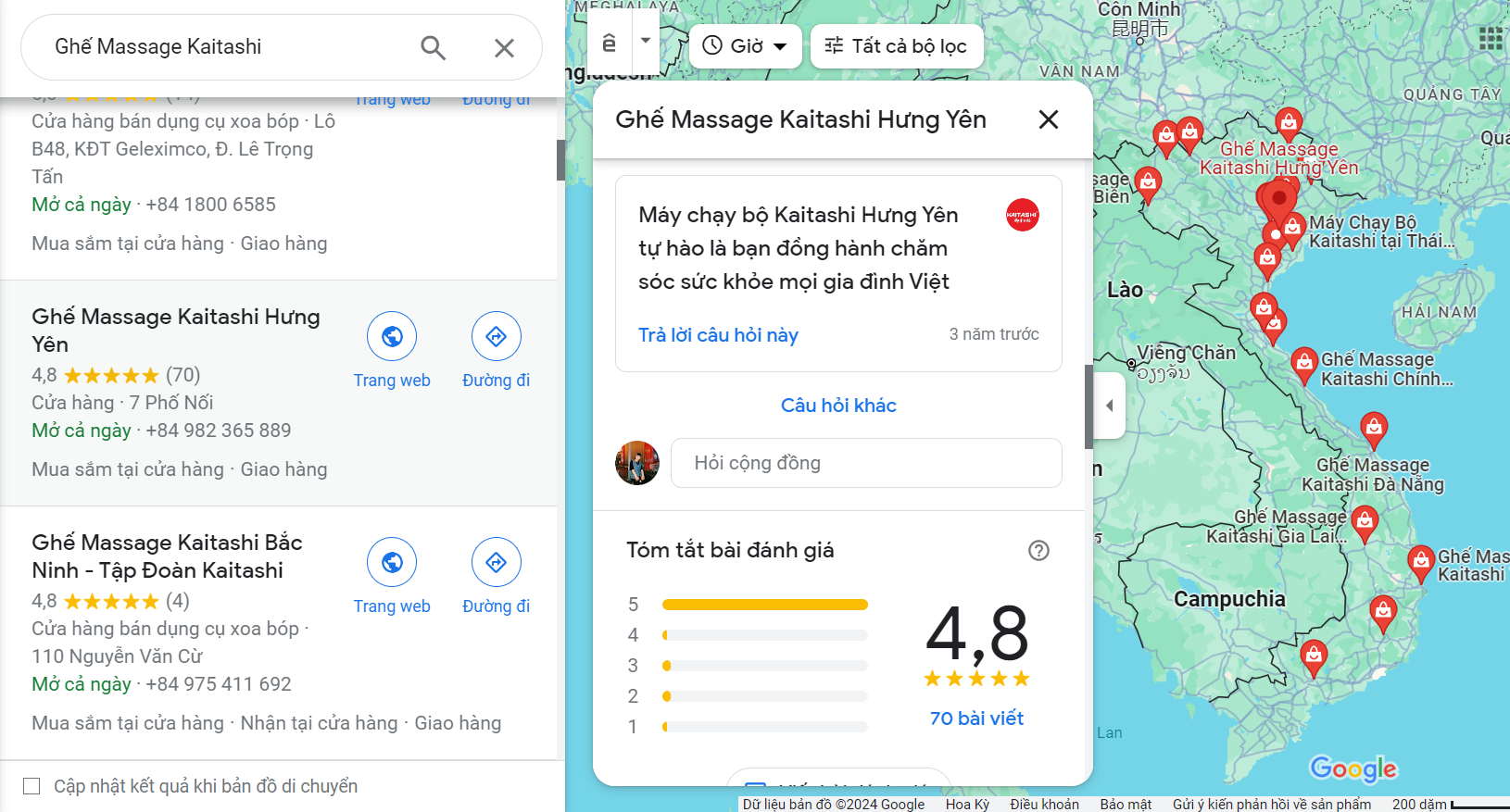The width and height of the screenshot is (1510, 812).
Task: Click the detail panel scrollbar thumb
Action: tap(1088, 407)
